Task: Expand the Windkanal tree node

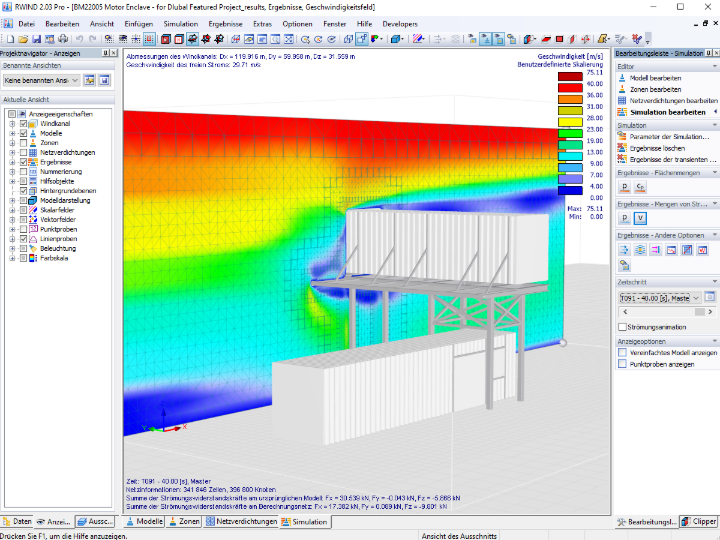Action: [12, 124]
